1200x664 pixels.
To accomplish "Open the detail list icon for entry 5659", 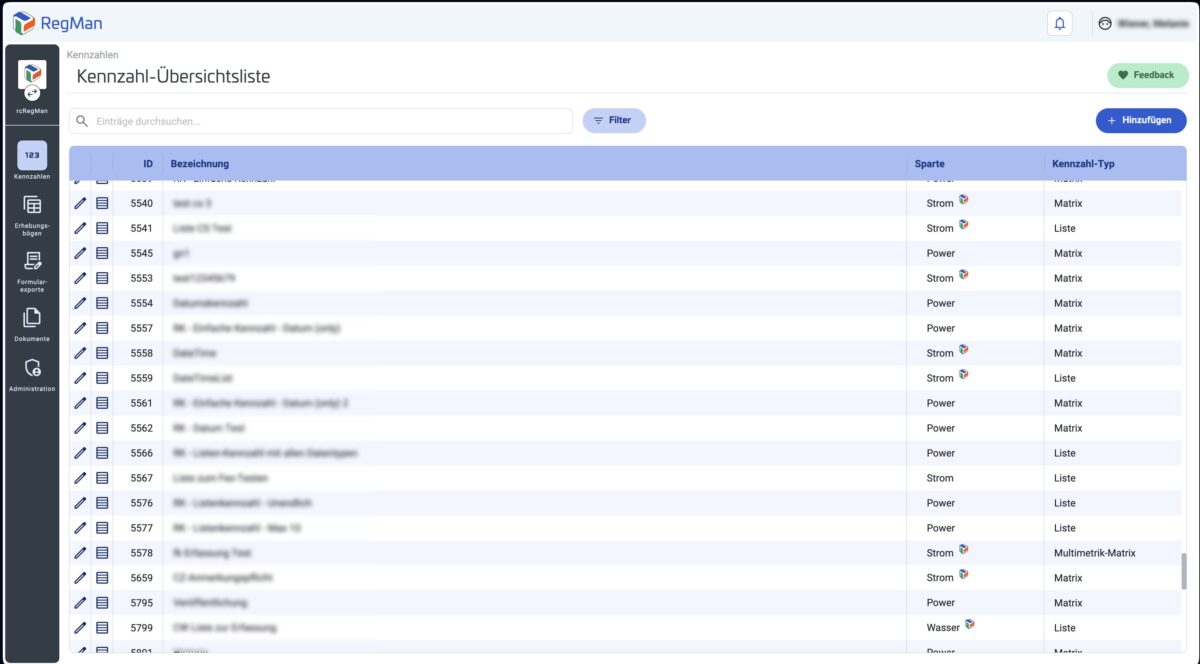I will (101, 578).
